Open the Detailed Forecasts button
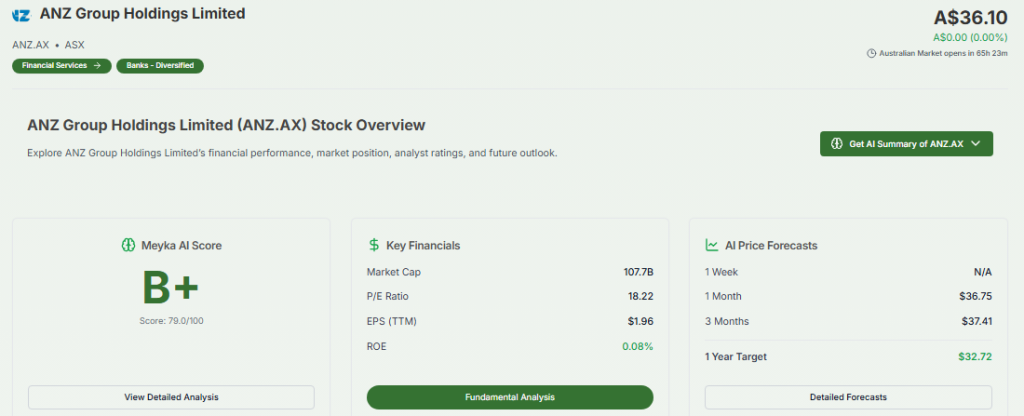Image resolution: width=1024 pixels, height=416 pixels. (848, 397)
